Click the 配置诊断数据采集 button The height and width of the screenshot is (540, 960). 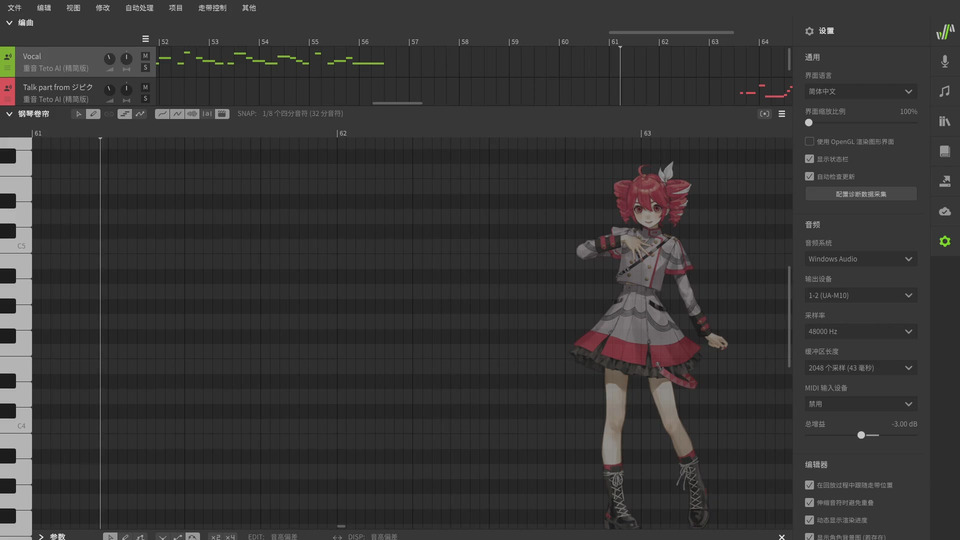pyautogui.click(x=860, y=194)
